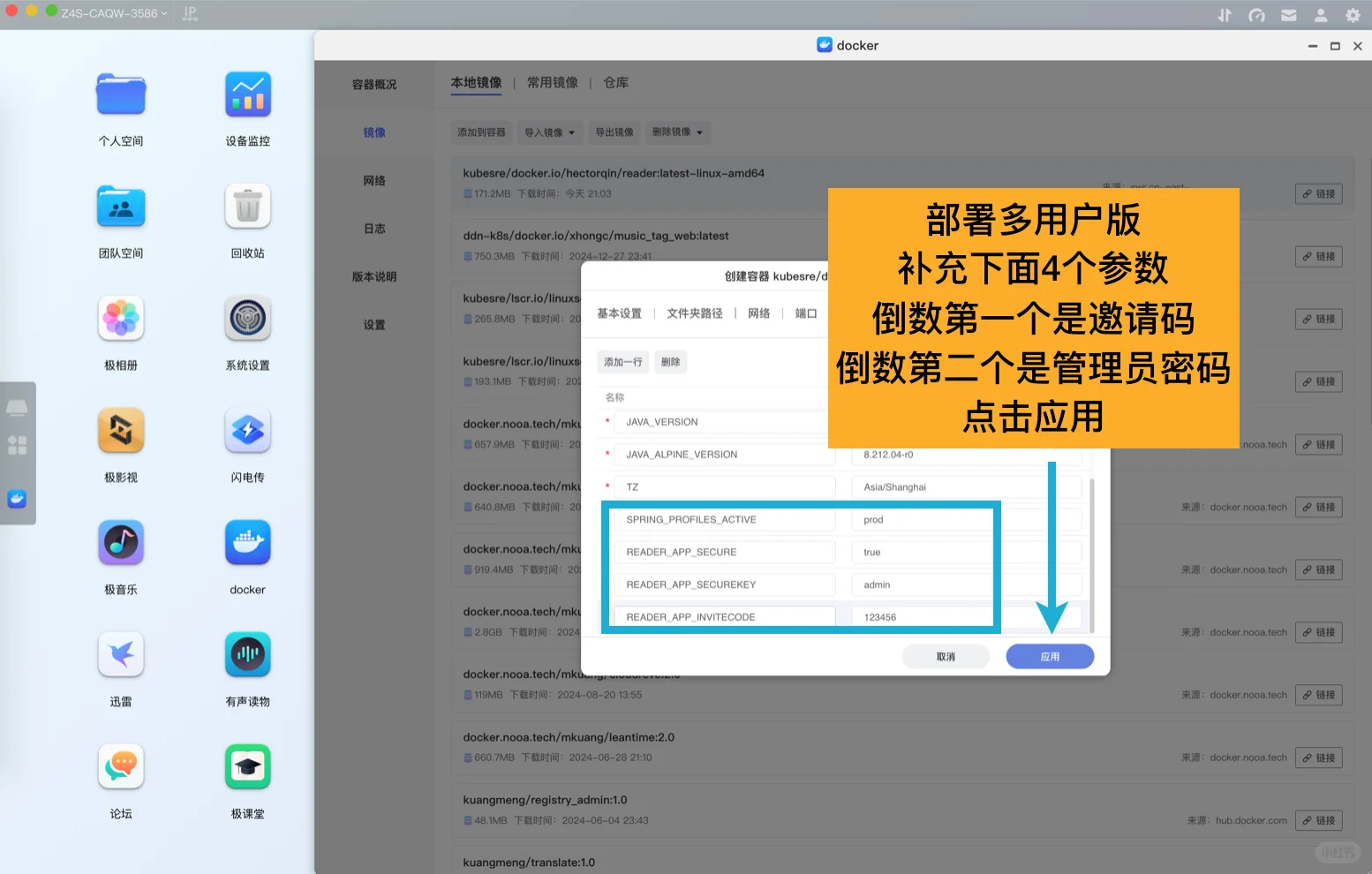Click the SPRING_PROFILES_ACTIVE name field

tap(725, 519)
